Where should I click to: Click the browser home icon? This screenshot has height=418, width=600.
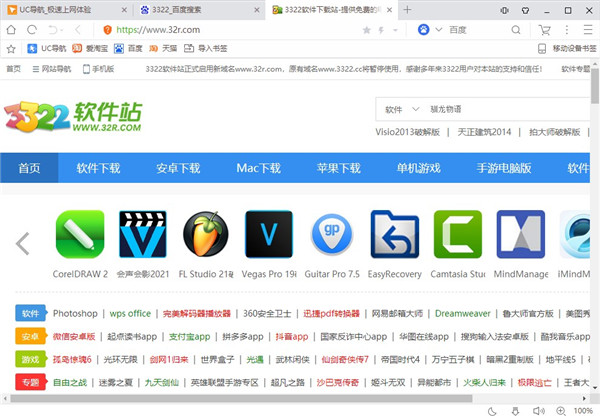click(11, 29)
